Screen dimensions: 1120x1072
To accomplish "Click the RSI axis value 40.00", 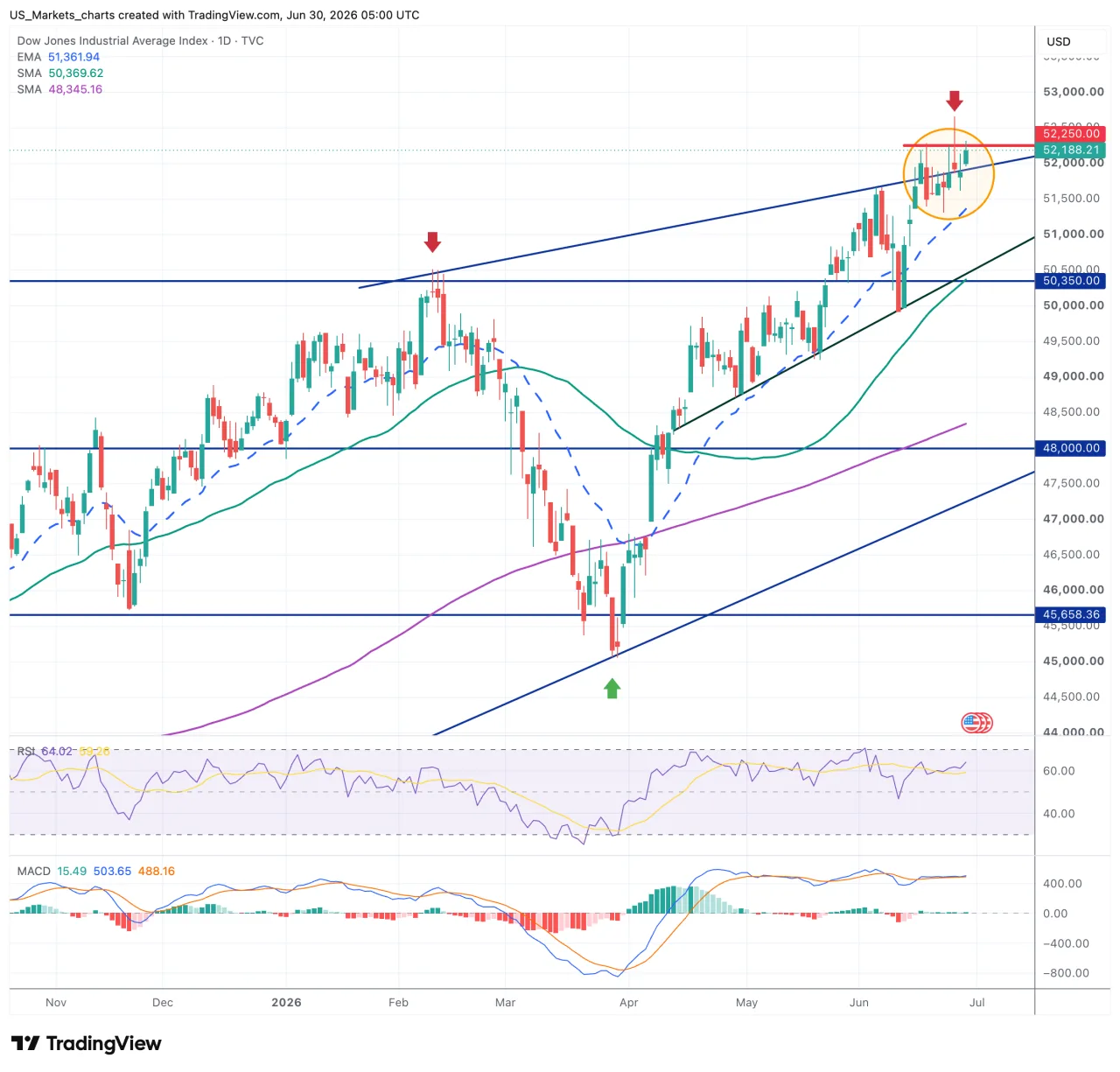I will (x=1059, y=814).
